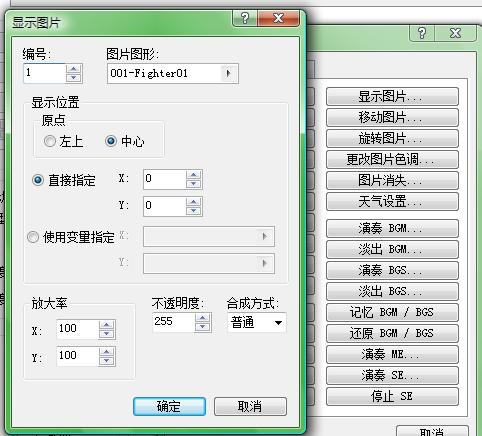This screenshot has width=482, height=436.
Task: Open the variable Y selector arrow
Action: pos(265,263)
